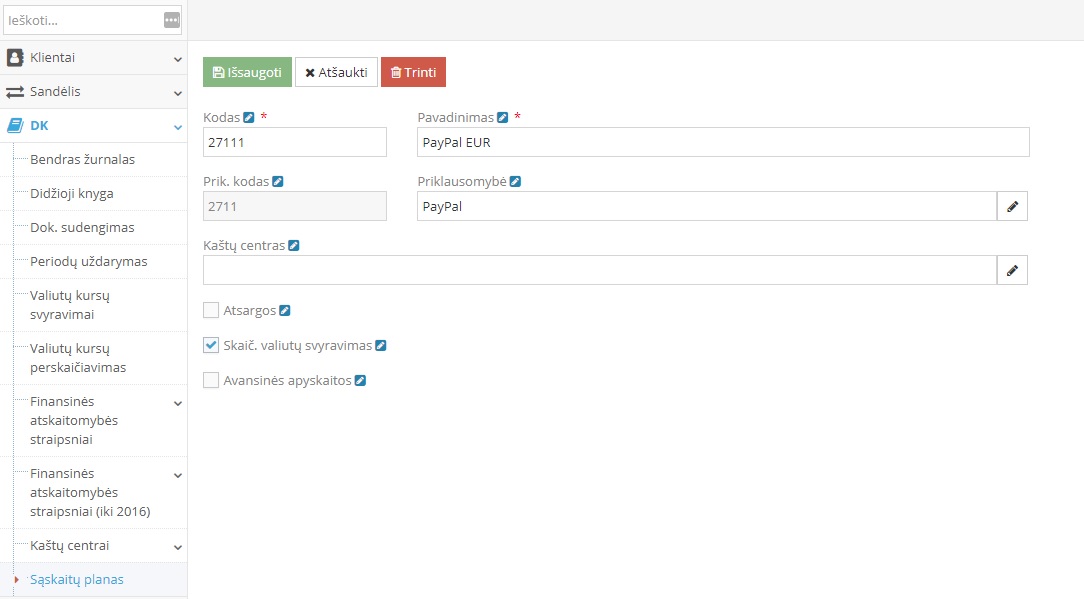Uncheck Skaič. valiutų svyravimas checkbox
Screen dimensions: 1084x599
pyautogui.click(x=211, y=345)
